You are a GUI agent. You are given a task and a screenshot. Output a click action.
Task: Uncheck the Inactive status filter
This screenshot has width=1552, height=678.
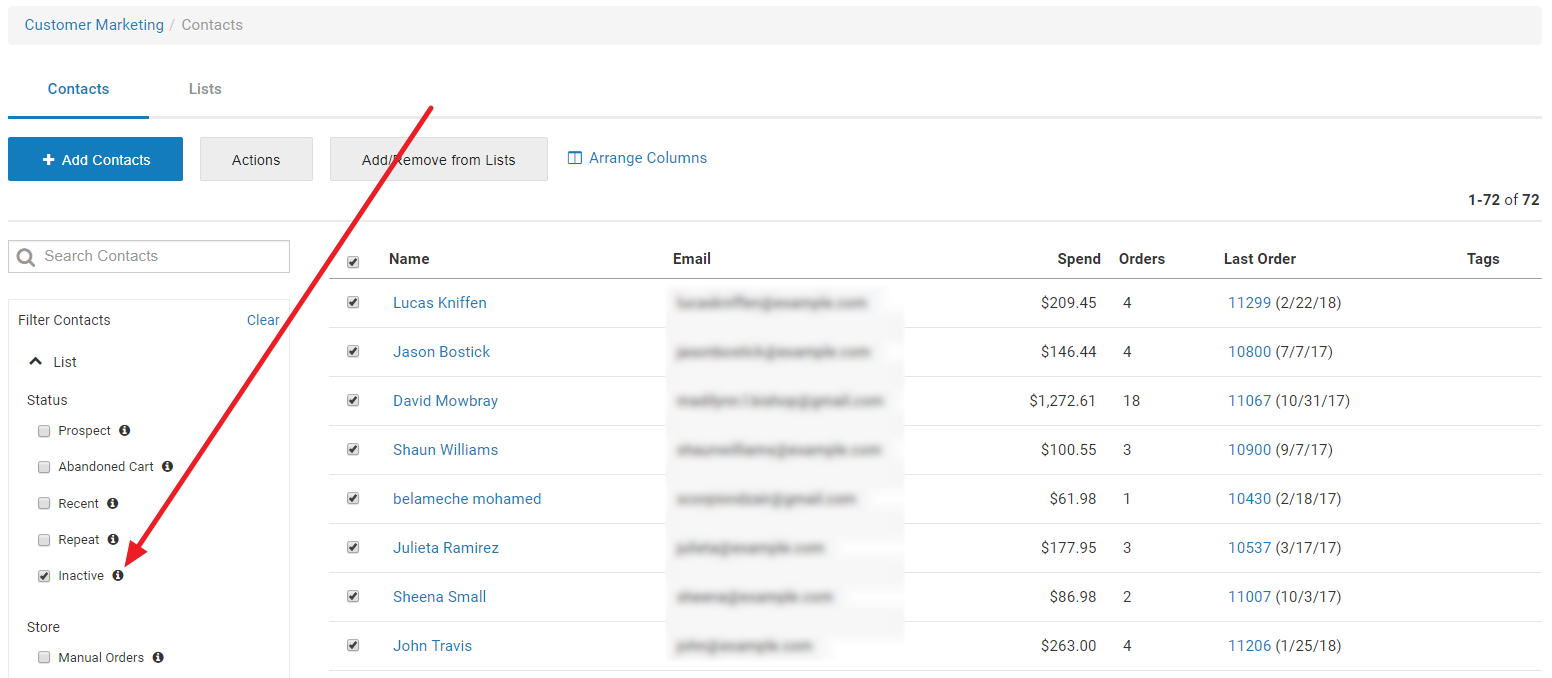tap(44, 575)
